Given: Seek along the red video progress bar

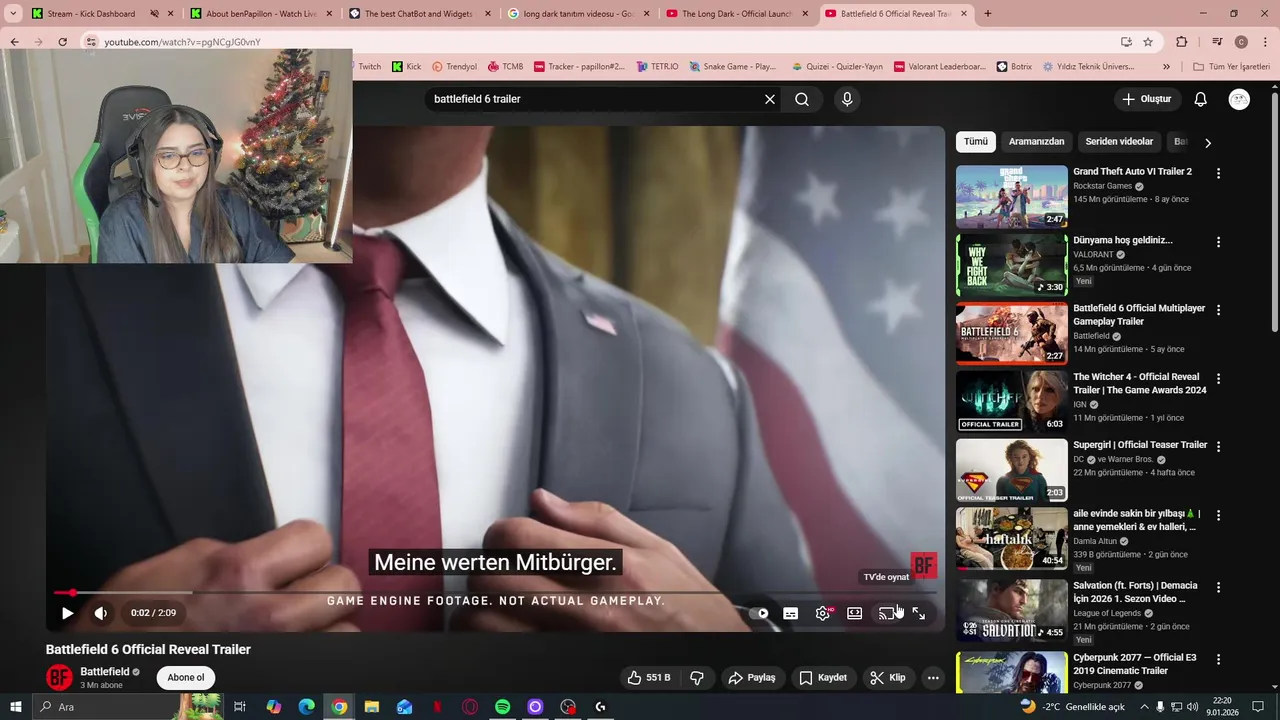Looking at the screenshot, I should pos(495,593).
